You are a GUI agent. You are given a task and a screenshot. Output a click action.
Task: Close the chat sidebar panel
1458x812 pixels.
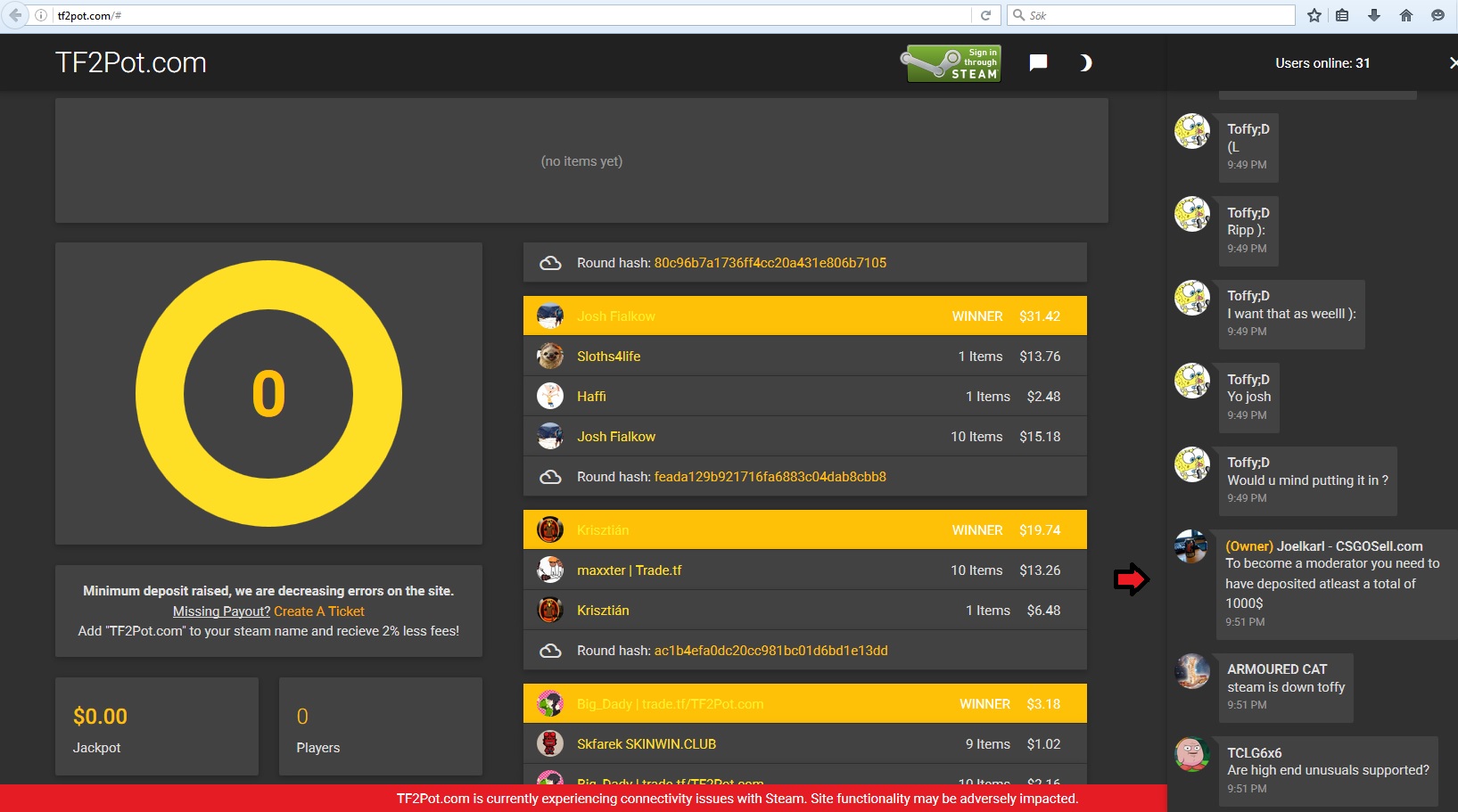click(x=1452, y=62)
